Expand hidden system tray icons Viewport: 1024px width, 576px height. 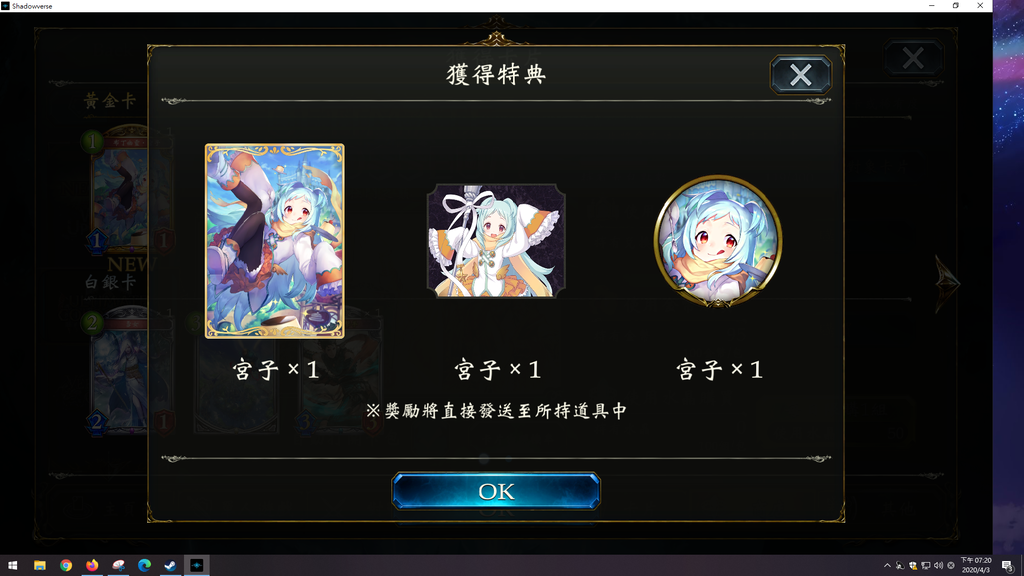pyautogui.click(x=887, y=566)
